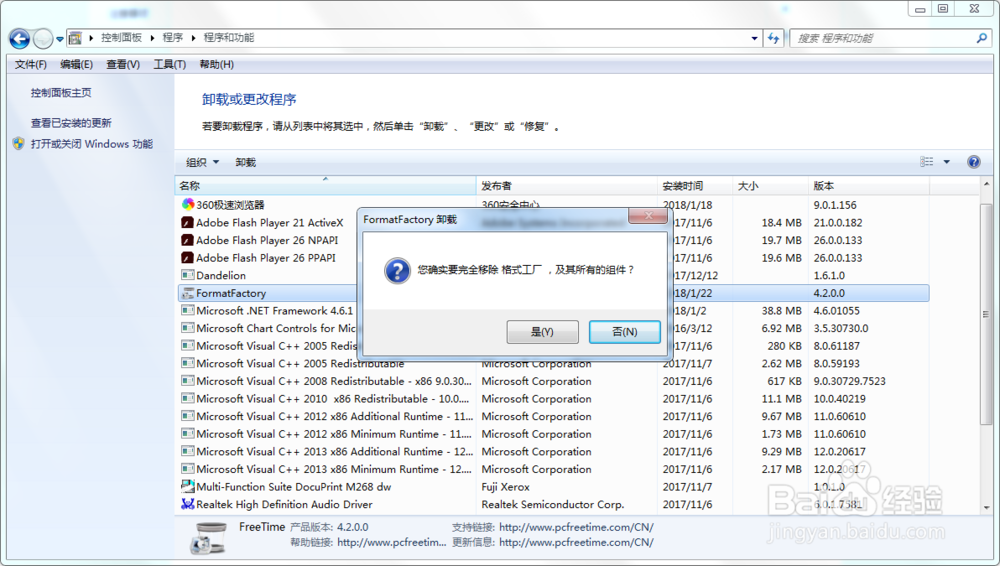Sort by 大小 column header
Viewport: 1000px width, 566px height.
[770, 186]
